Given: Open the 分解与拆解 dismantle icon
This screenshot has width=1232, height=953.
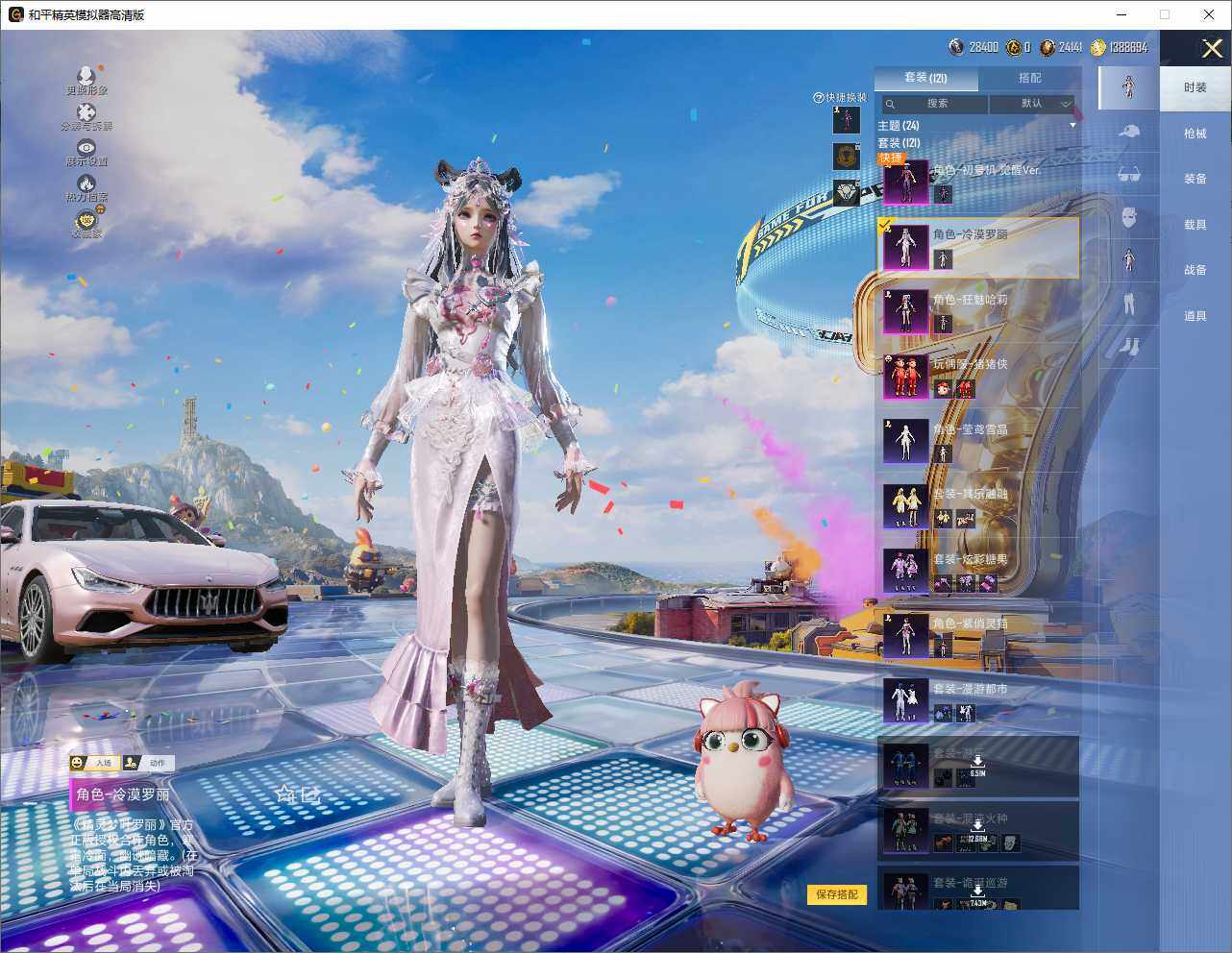Looking at the screenshot, I should click(86, 112).
